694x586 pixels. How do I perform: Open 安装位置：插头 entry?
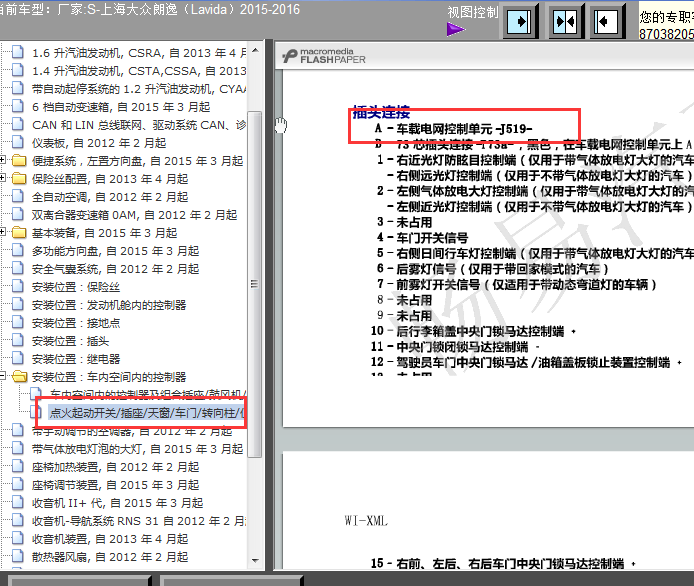pos(70,341)
